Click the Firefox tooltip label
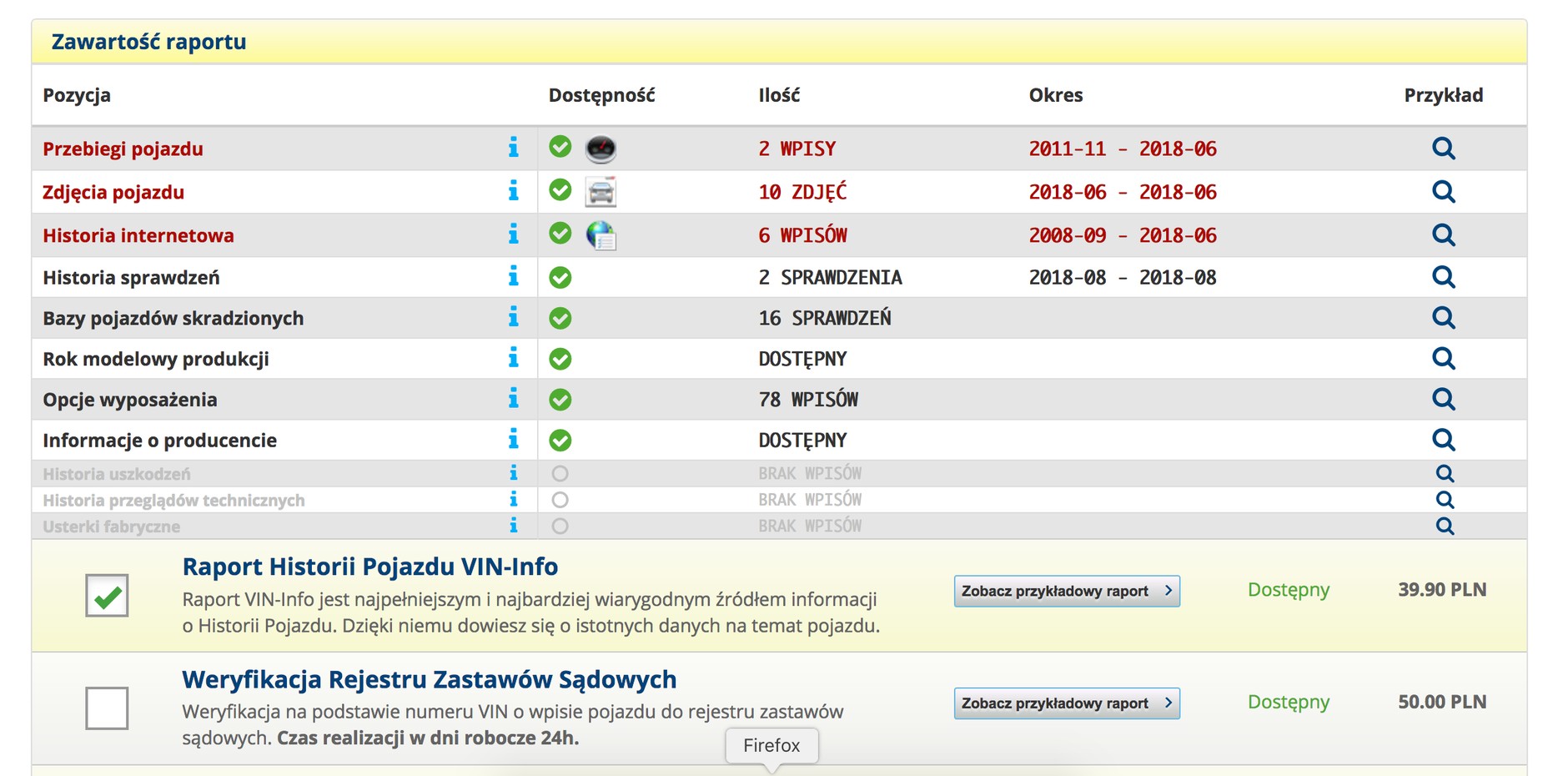This screenshot has height=776, width=1568. click(x=771, y=745)
